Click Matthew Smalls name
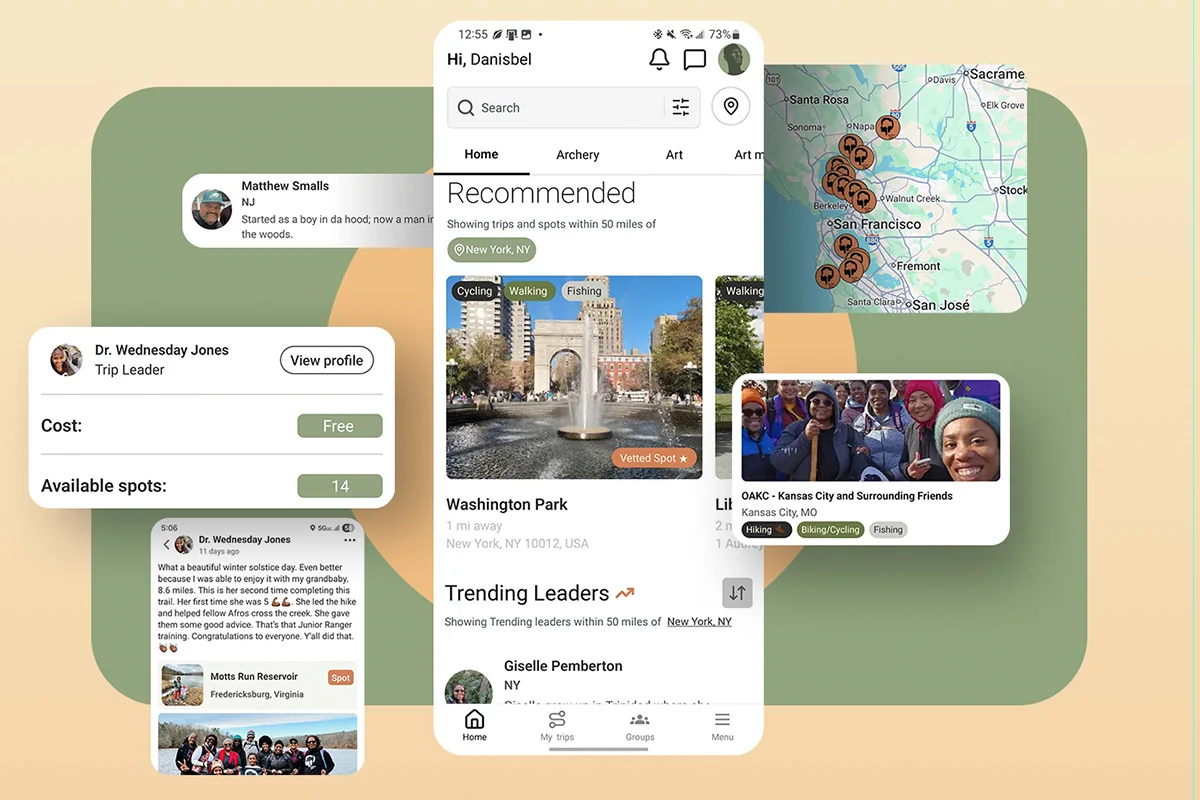This screenshot has width=1200, height=800. (x=285, y=186)
